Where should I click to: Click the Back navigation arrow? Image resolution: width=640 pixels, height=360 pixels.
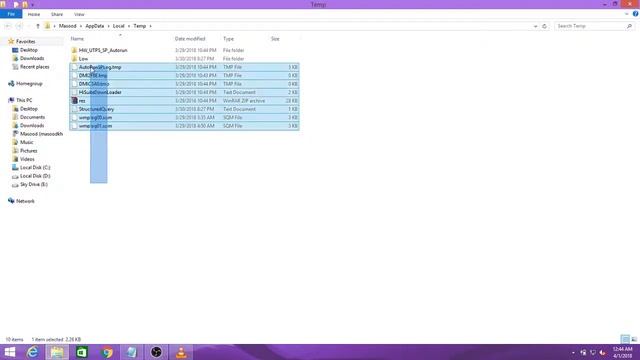click(x=8, y=26)
